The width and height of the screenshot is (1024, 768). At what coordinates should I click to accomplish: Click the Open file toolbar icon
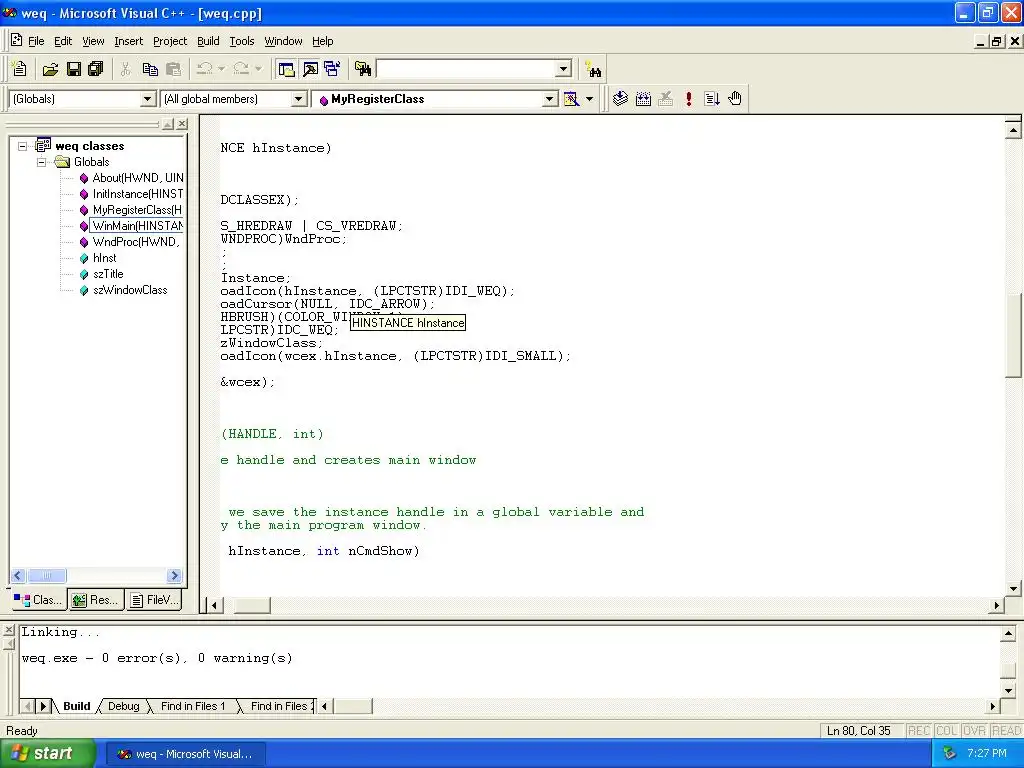pos(50,69)
